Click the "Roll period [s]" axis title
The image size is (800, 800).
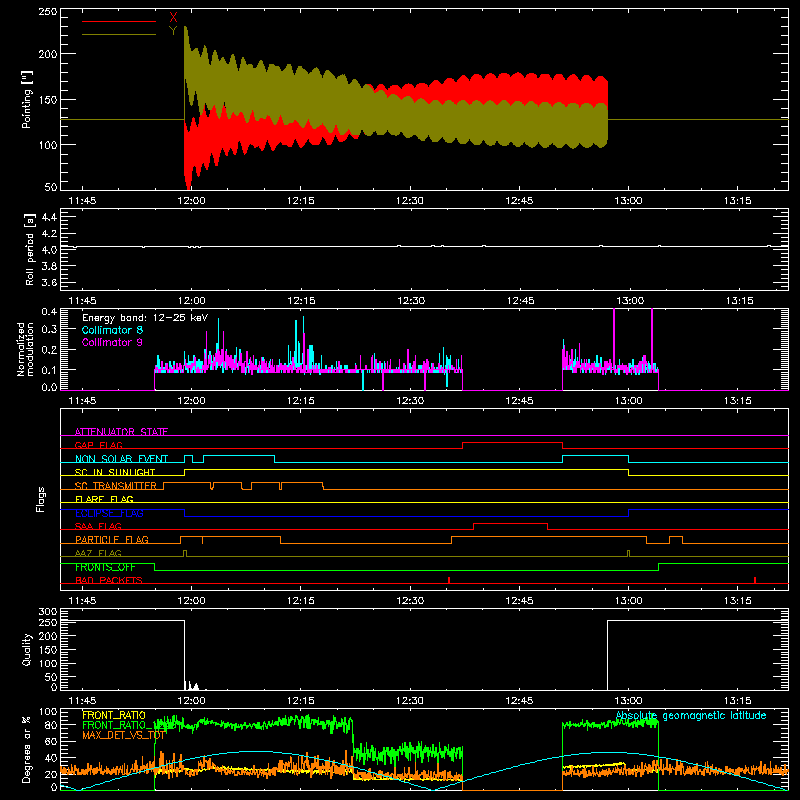click(30, 249)
